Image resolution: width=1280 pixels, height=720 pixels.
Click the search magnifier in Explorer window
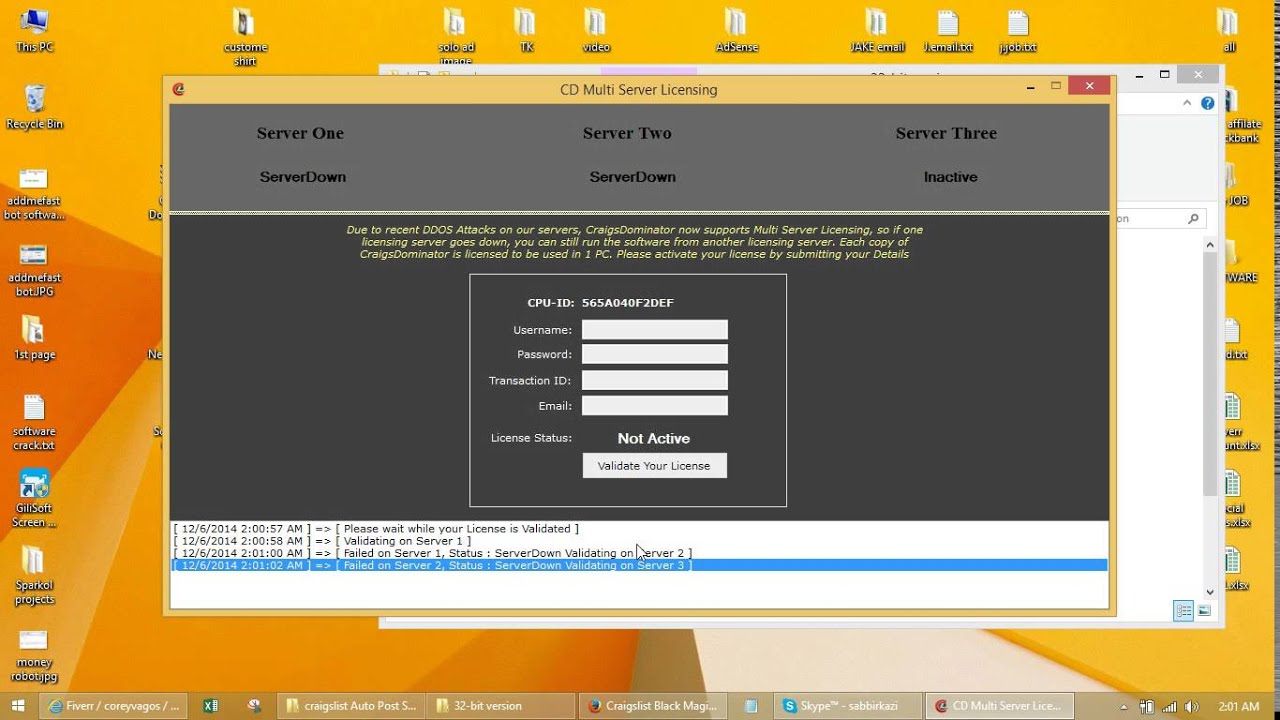pos(1193,218)
